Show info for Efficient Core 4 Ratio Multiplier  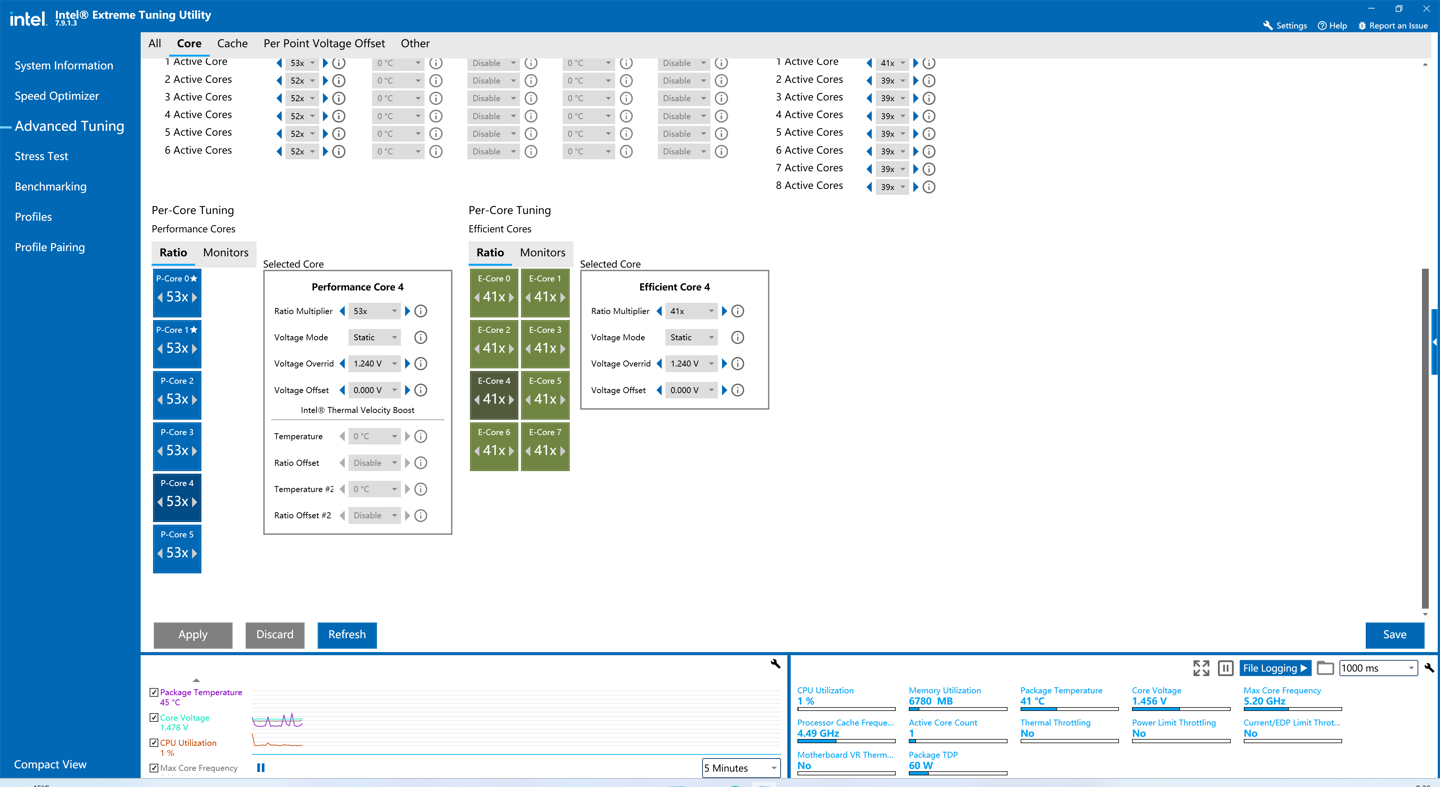pos(738,311)
